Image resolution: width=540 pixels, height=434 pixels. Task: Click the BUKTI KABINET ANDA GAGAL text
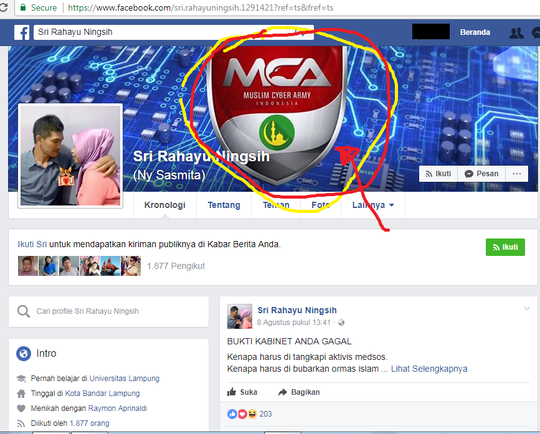pos(289,342)
